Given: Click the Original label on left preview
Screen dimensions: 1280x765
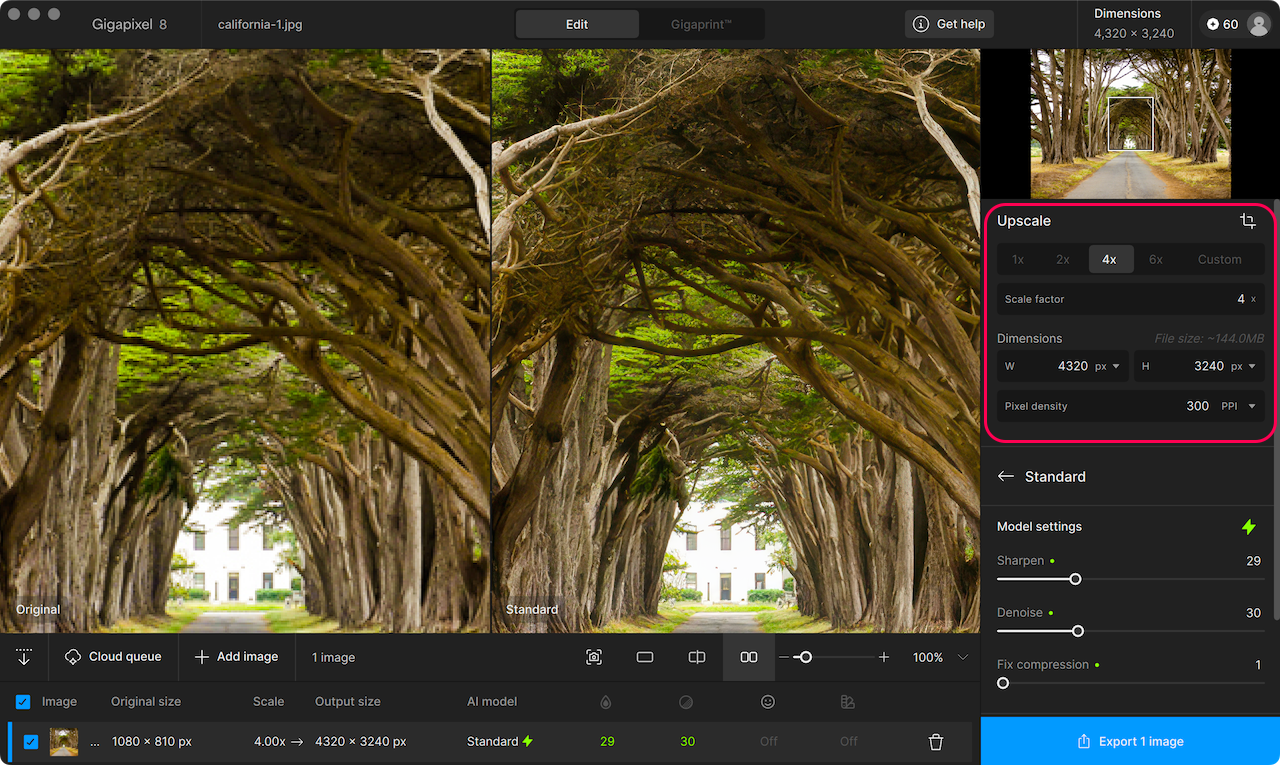Looking at the screenshot, I should 38,609.
